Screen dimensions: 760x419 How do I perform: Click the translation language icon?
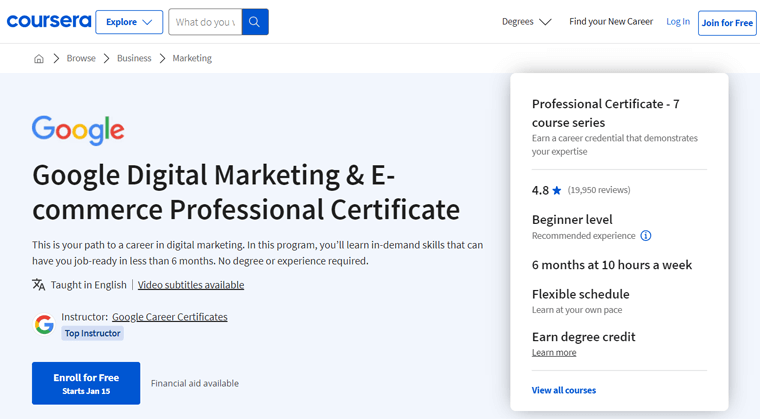coord(39,284)
